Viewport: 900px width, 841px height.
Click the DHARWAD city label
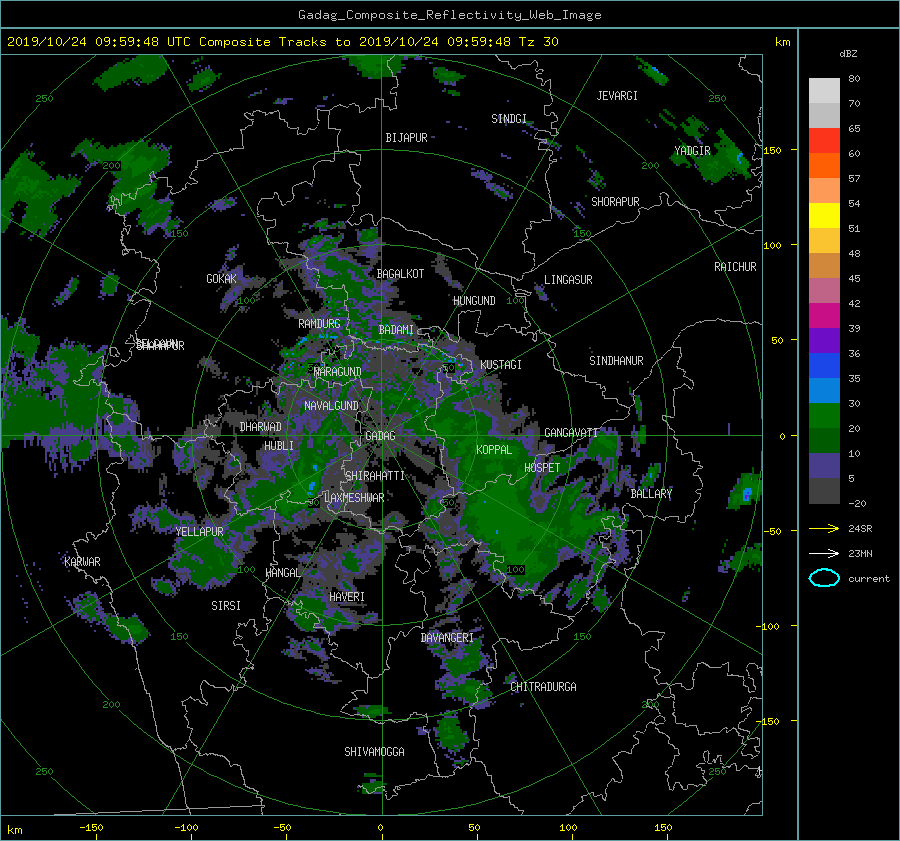(x=261, y=427)
